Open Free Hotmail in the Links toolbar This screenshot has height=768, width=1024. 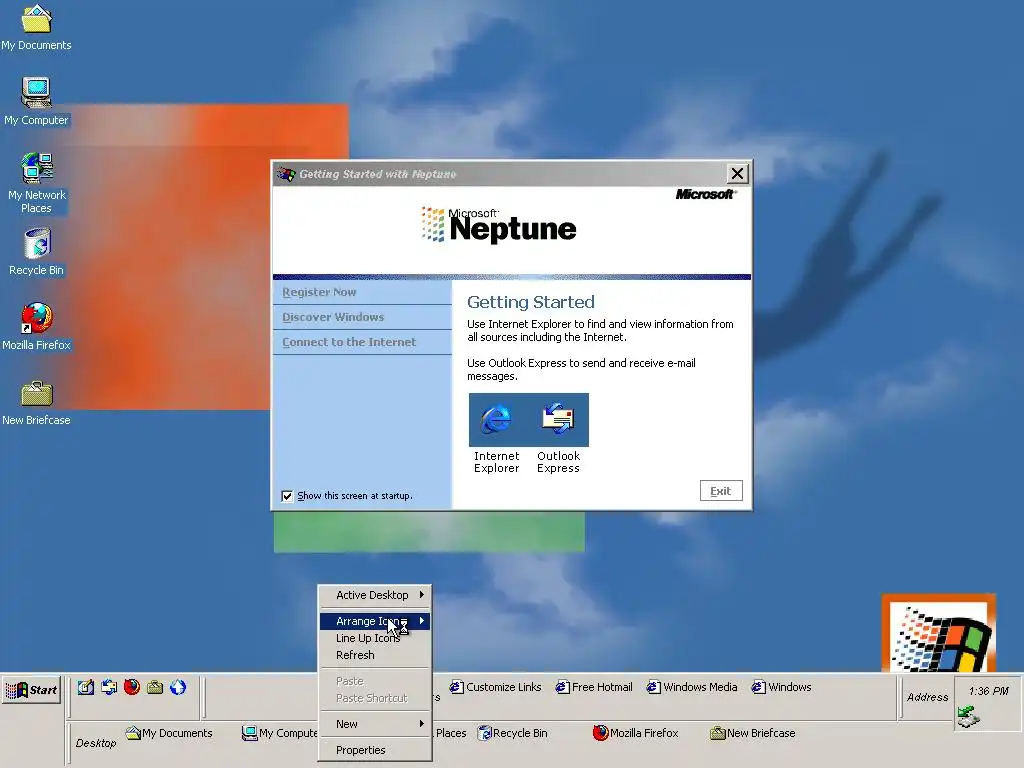tap(594, 687)
